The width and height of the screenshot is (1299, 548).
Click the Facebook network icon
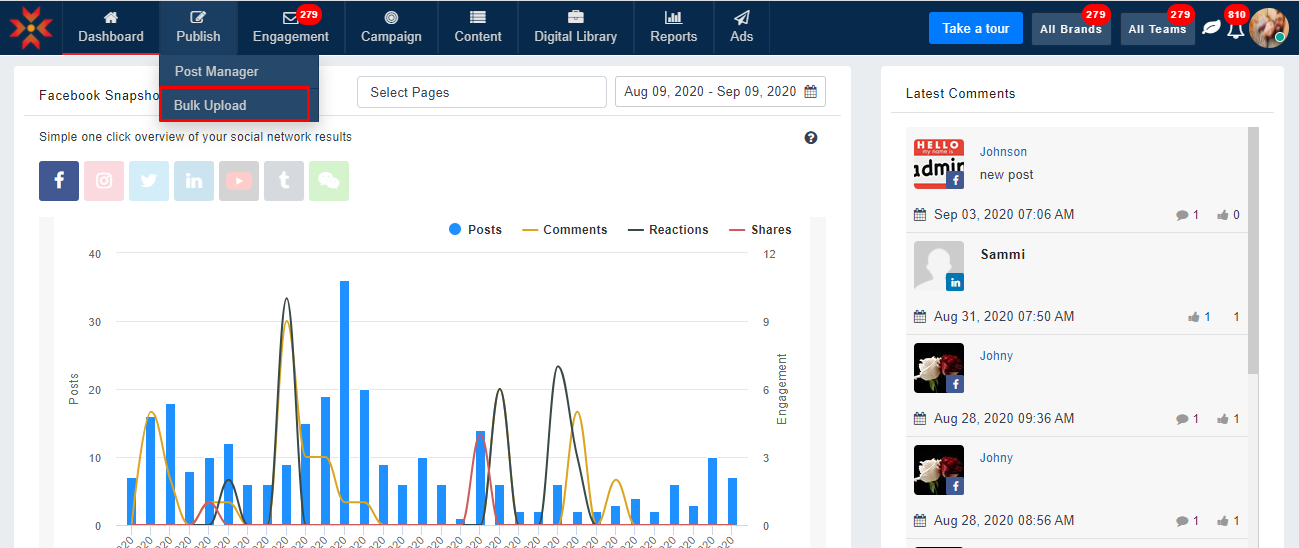pyautogui.click(x=59, y=181)
